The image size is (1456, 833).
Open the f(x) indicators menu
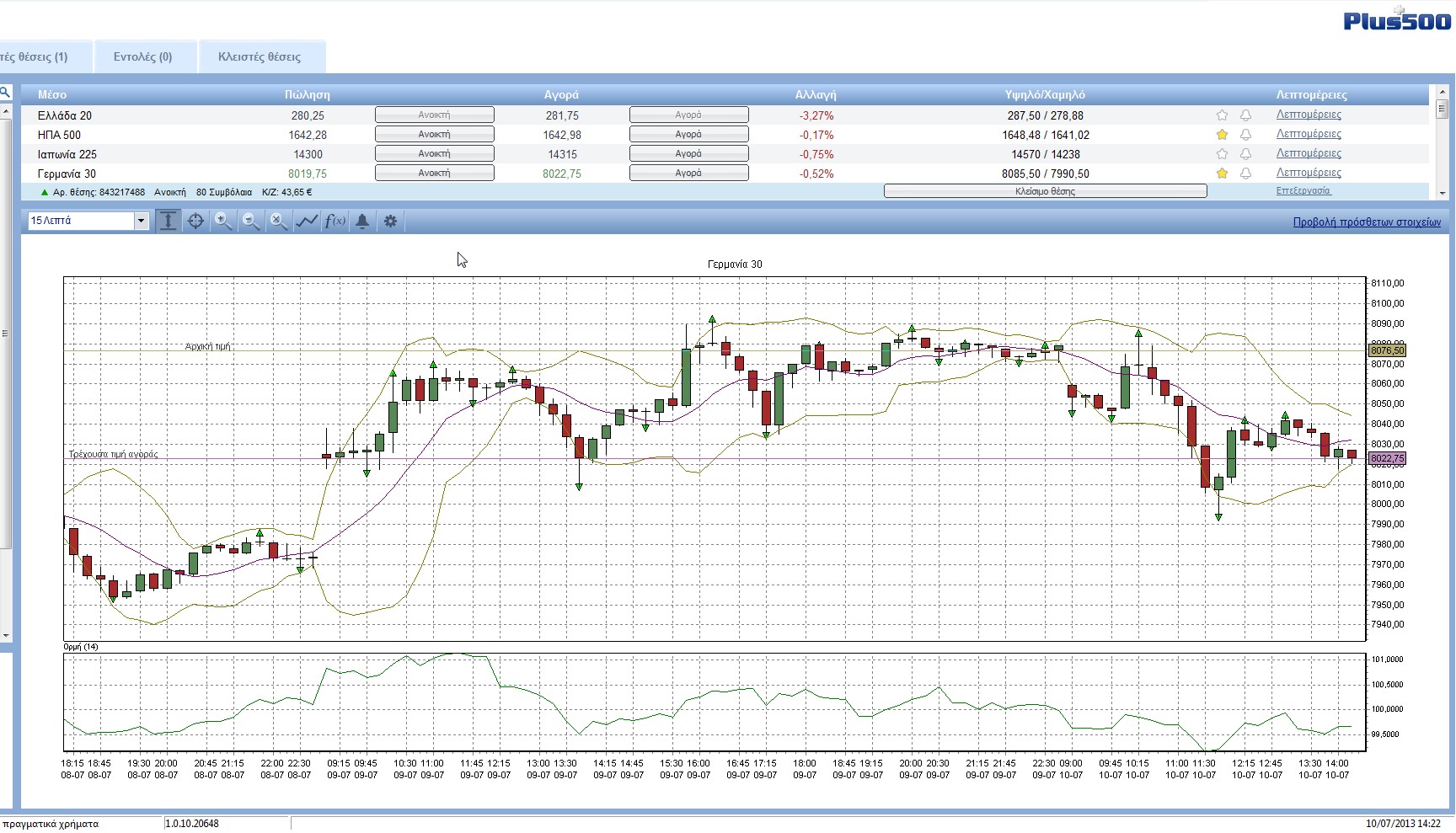335,221
